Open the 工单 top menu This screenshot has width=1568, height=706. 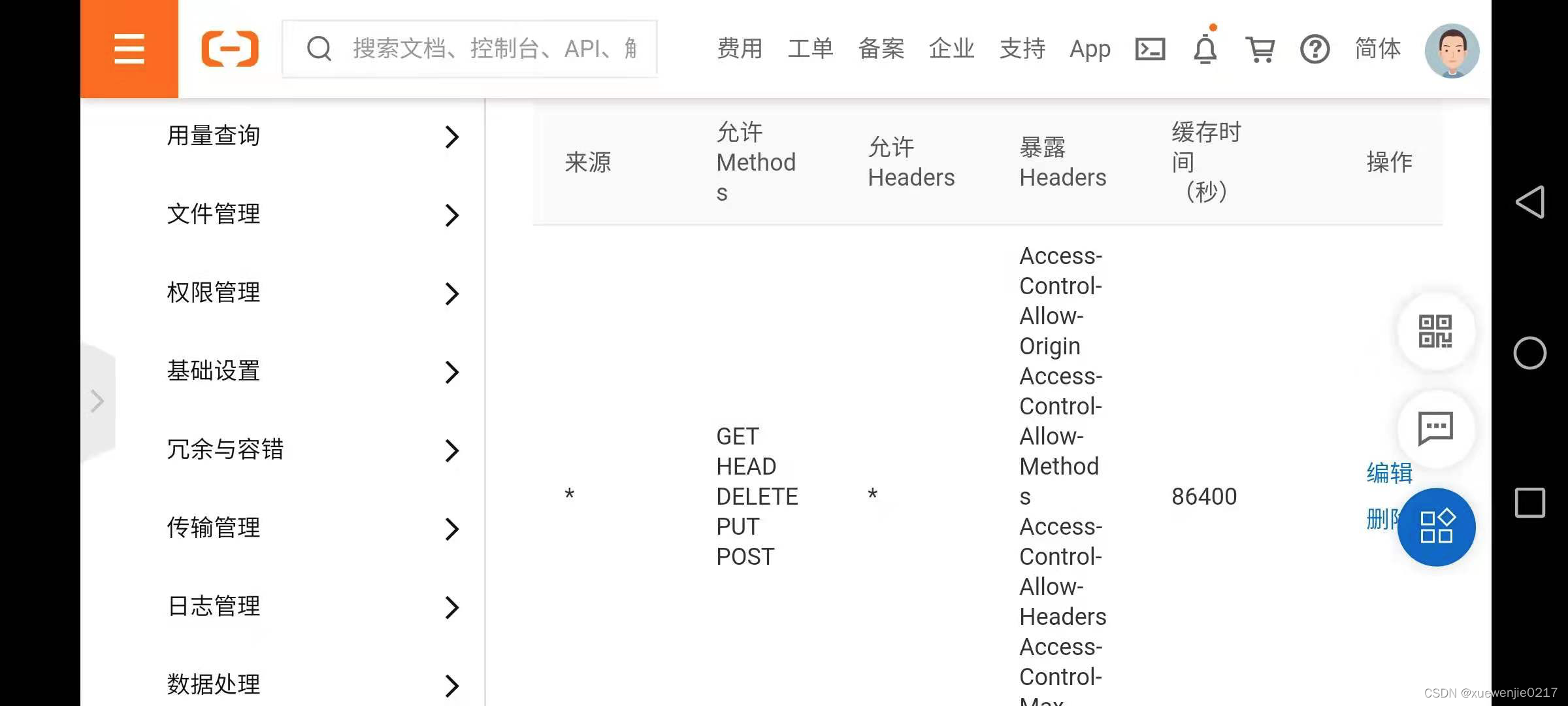[x=810, y=49]
